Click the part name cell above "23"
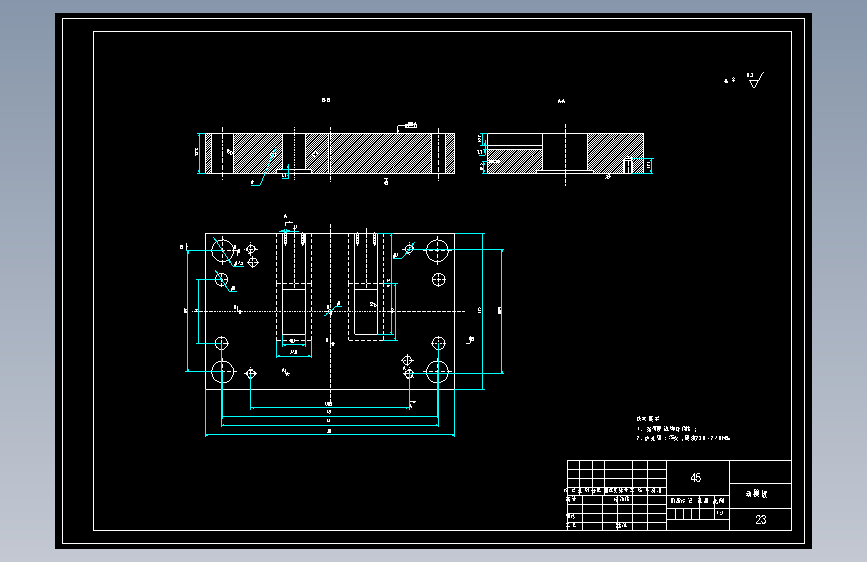Viewport: 867px width, 562px height. click(x=760, y=495)
